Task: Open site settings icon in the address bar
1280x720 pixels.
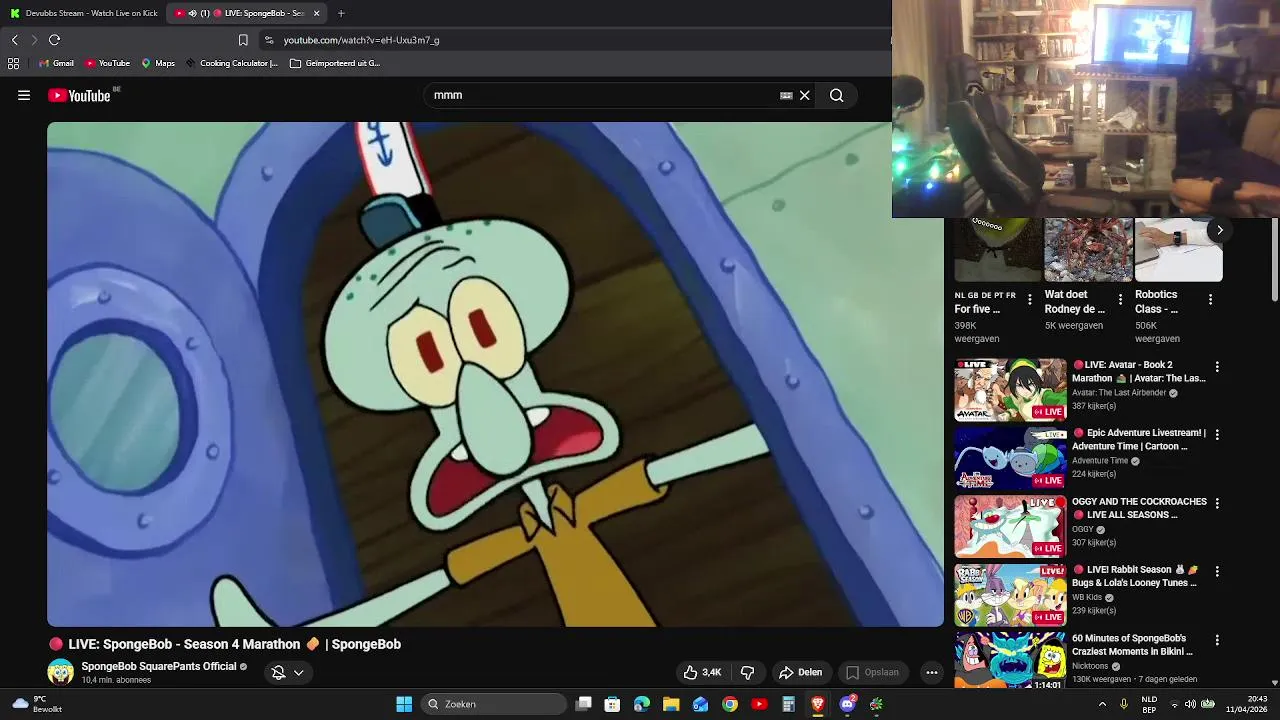Action: [x=268, y=40]
